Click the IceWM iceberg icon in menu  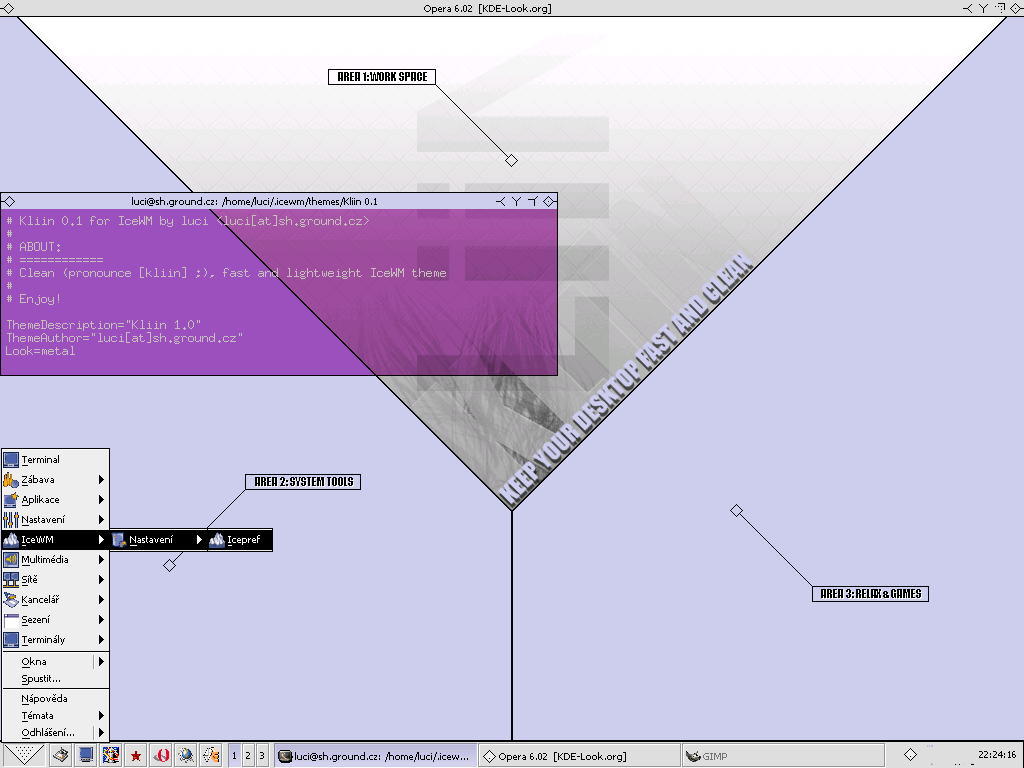click(11, 539)
